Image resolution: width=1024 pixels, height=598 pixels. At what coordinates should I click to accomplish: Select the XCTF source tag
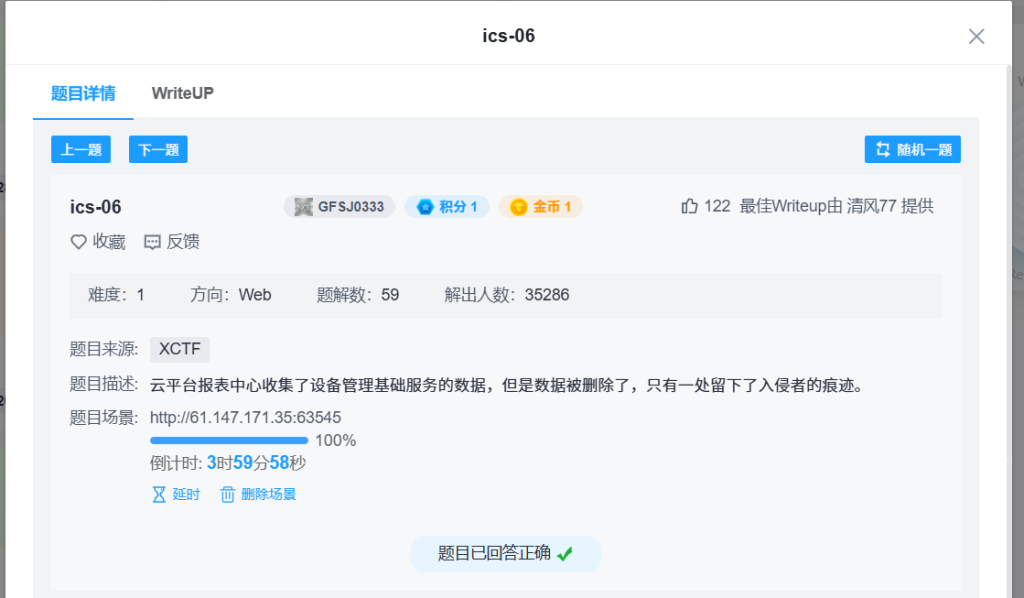180,349
